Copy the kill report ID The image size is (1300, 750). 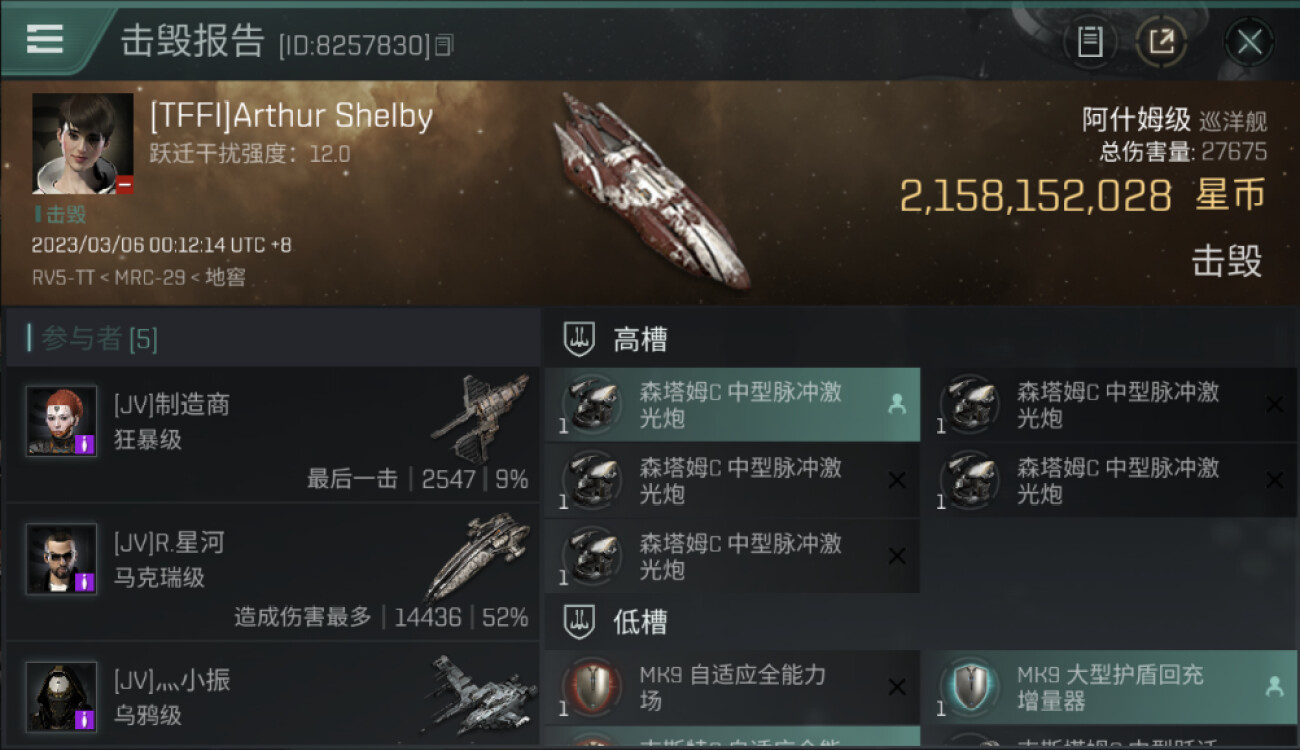[x=445, y=45]
